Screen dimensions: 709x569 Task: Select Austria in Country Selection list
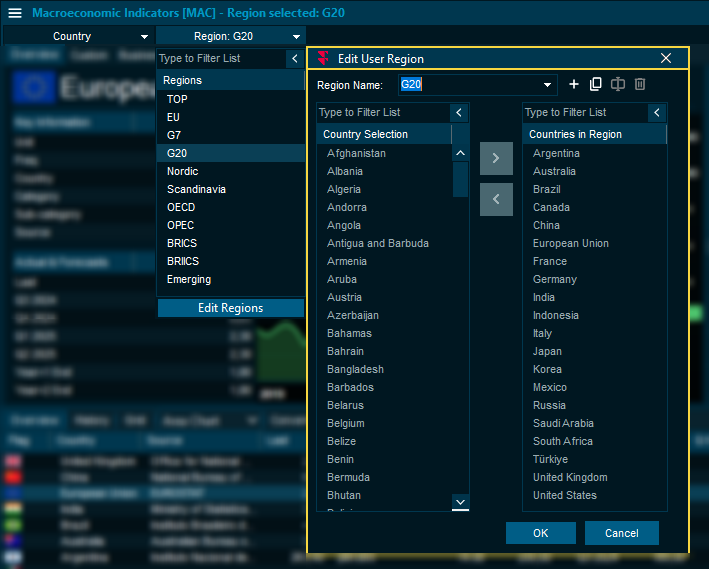point(344,297)
